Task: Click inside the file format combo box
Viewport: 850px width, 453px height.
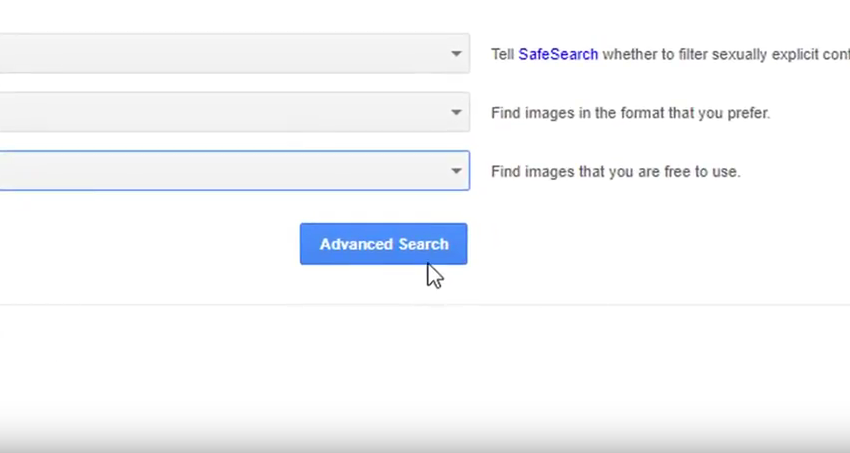Action: (x=220, y=113)
